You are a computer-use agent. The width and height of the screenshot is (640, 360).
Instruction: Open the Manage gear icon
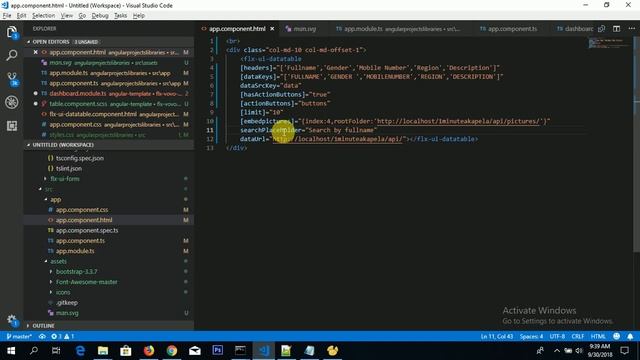tap(12, 320)
